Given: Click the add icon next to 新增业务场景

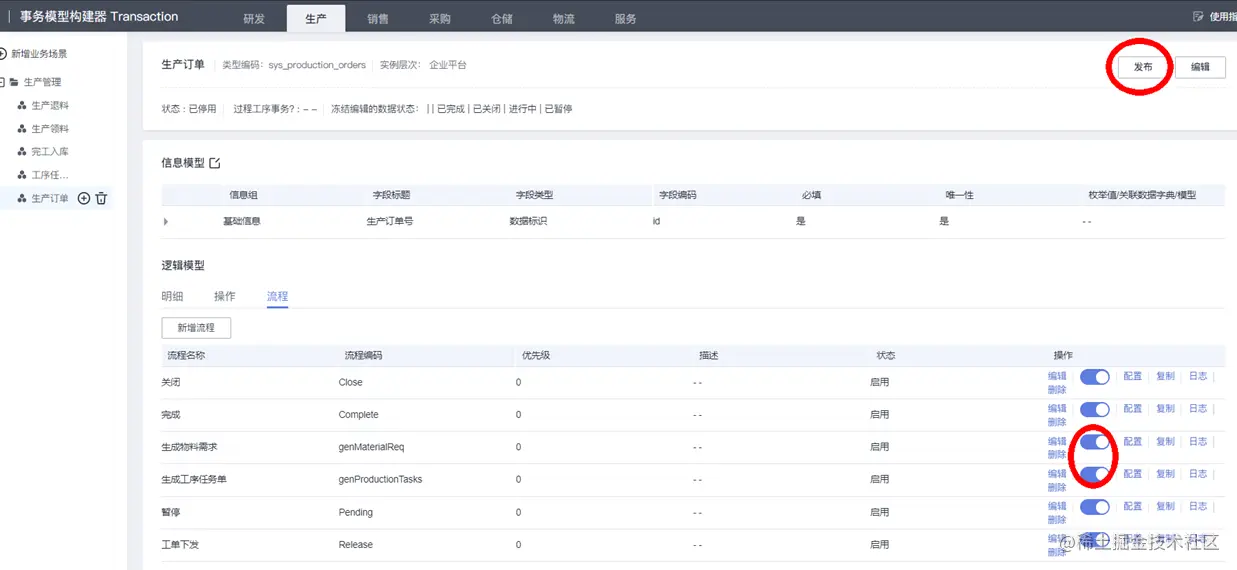Looking at the screenshot, I should 3,53.
